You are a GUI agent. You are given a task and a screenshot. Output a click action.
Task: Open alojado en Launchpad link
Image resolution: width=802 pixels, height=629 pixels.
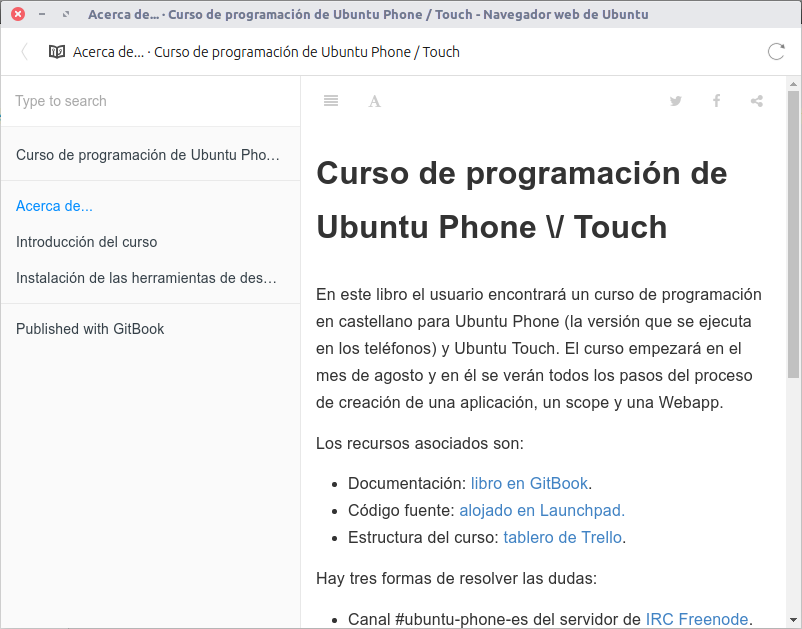coord(542,510)
